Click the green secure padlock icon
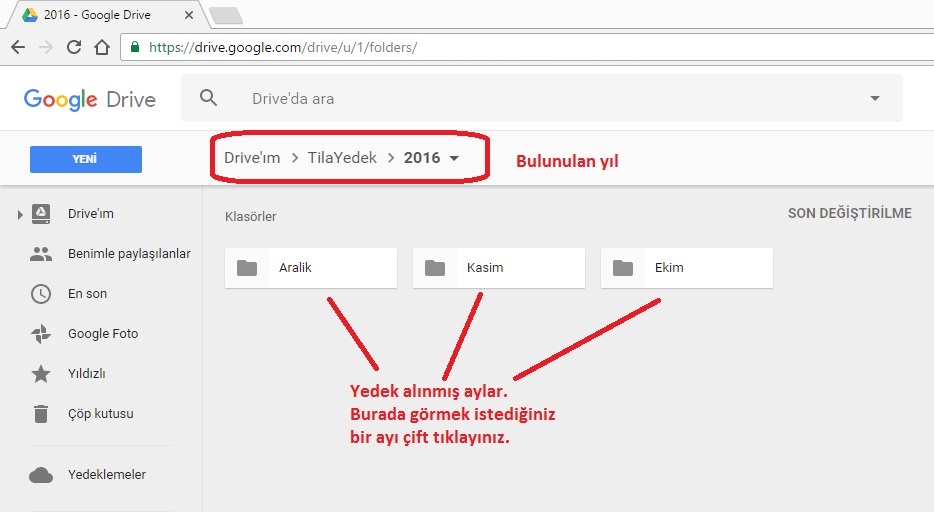934x512 pixels. tap(135, 46)
